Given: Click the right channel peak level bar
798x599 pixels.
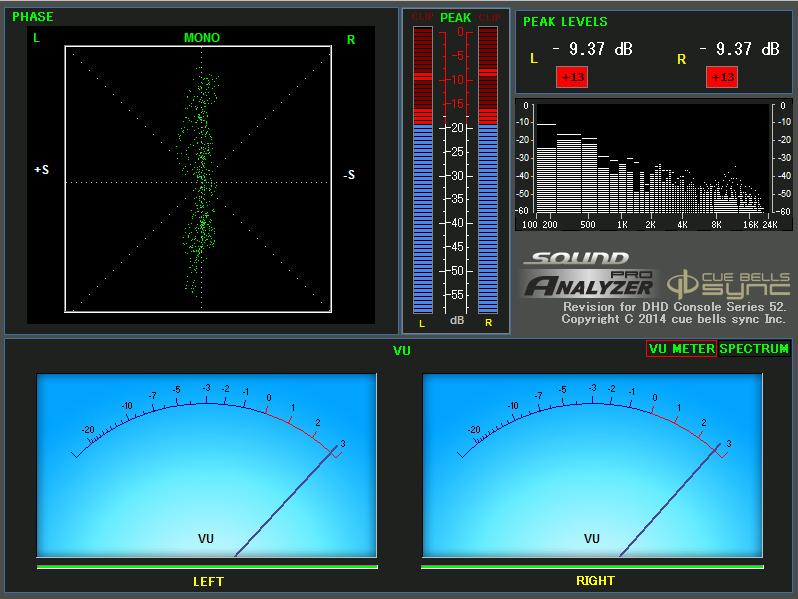Looking at the screenshot, I should pos(488,170).
